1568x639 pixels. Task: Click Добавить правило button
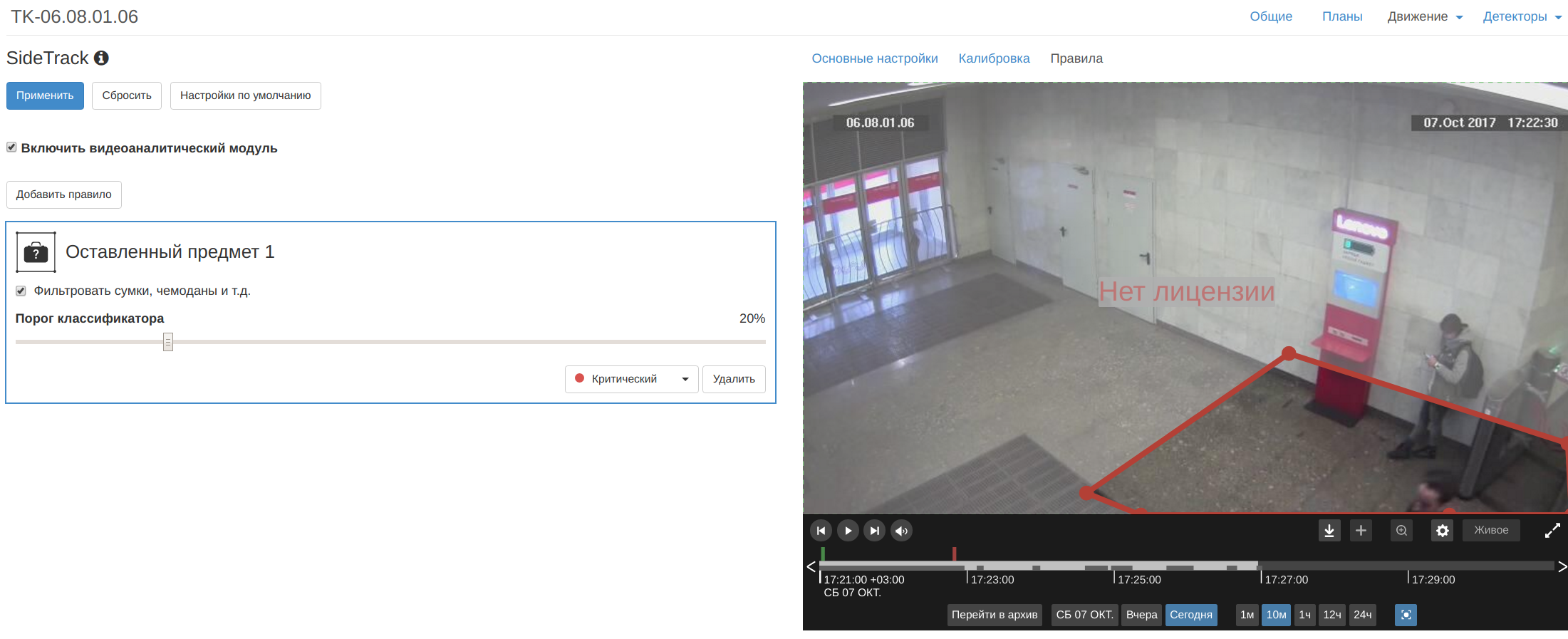(64, 194)
